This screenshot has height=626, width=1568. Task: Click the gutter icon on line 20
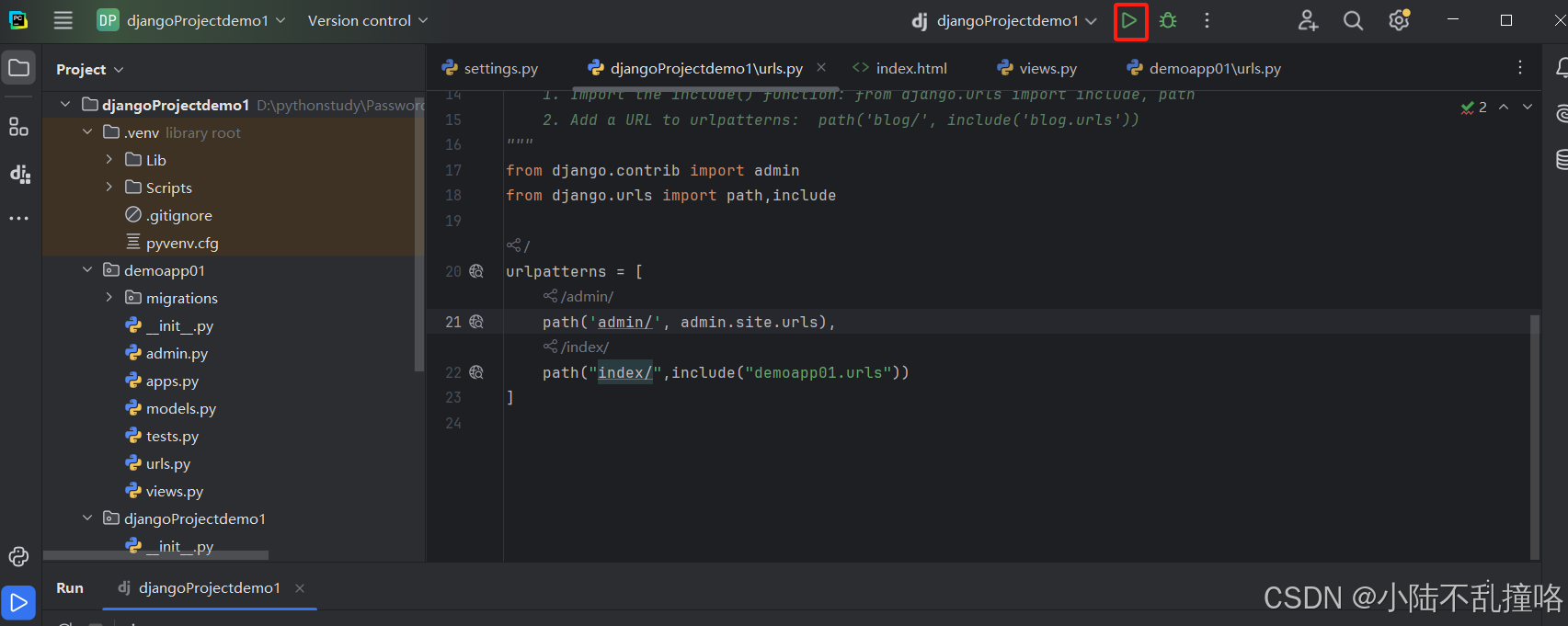pos(476,271)
